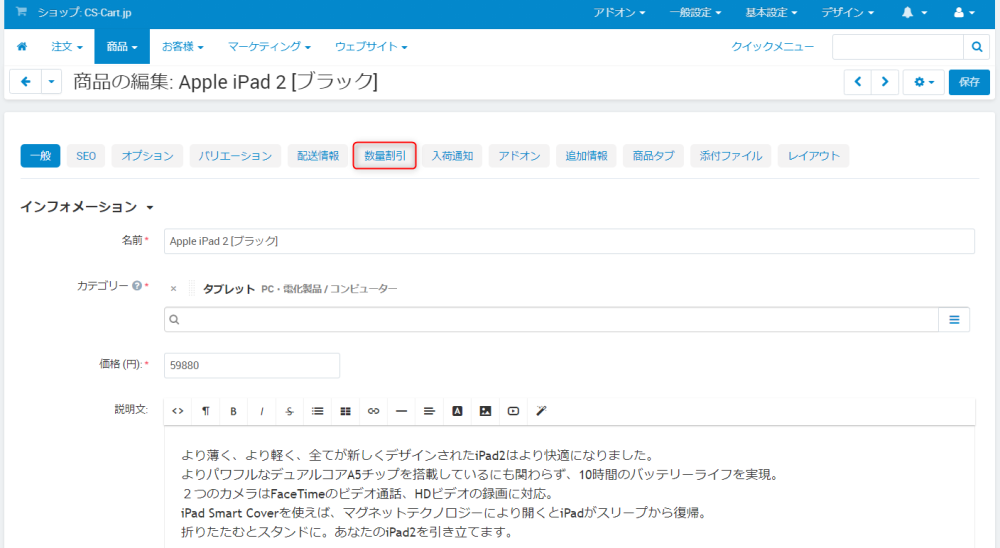Image resolution: width=1000 pixels, height=548 pixels.
Task: Switch to the 一般 tab
Action: [40, 156]
